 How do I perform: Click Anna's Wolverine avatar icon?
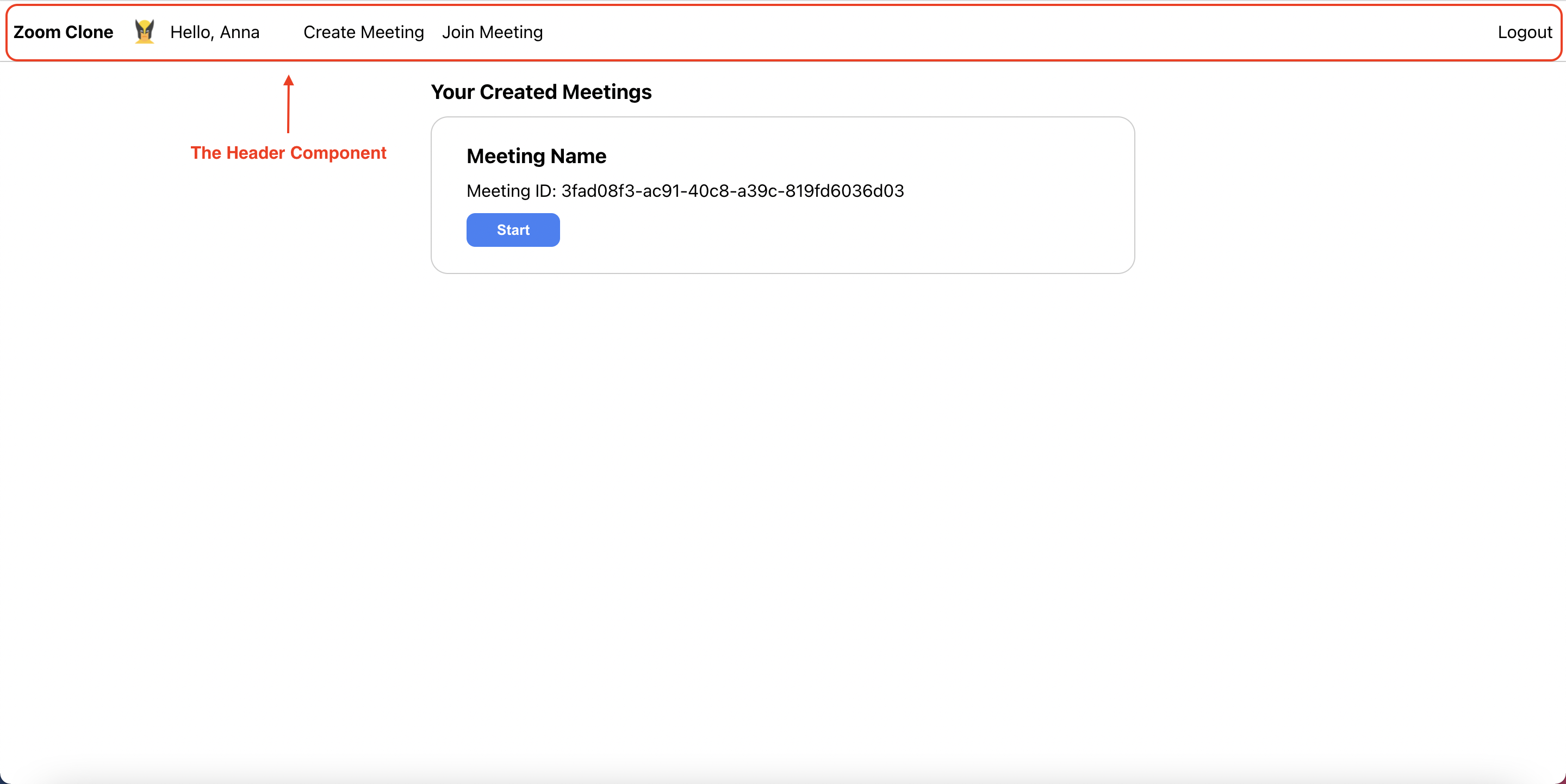[144, 32]
